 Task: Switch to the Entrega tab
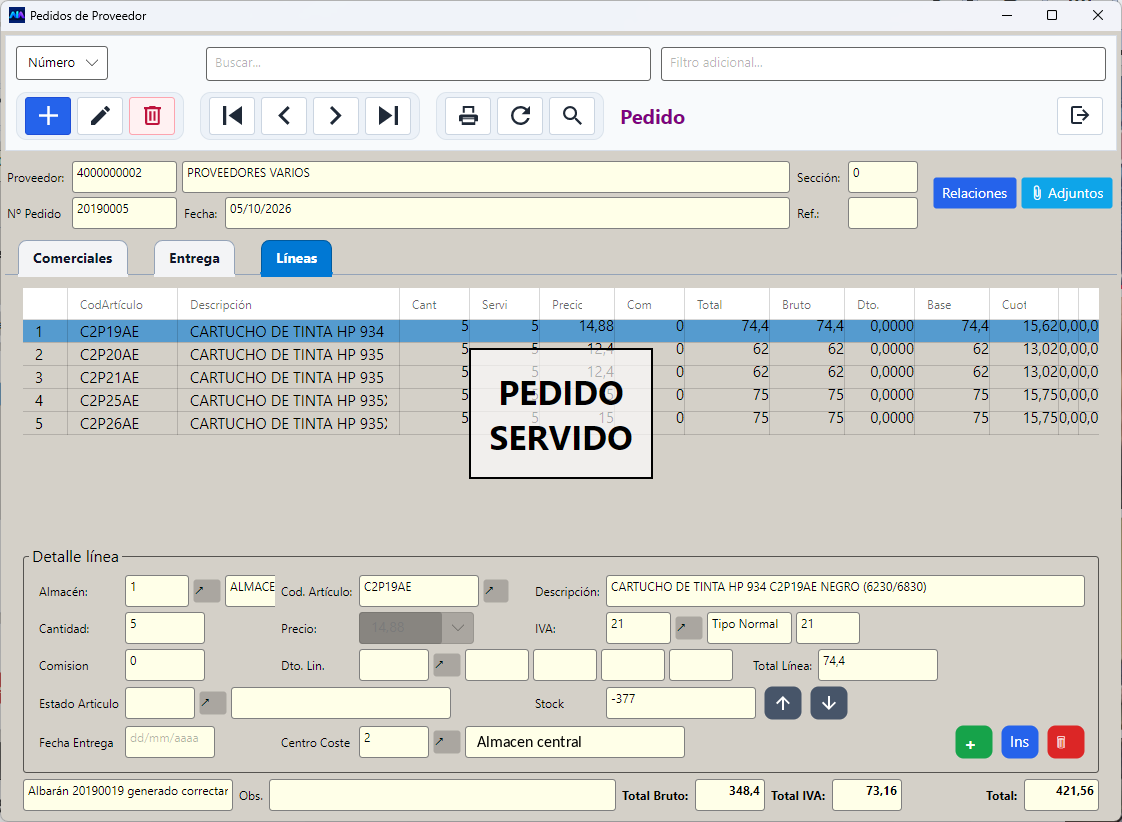(x=195, y=258)
